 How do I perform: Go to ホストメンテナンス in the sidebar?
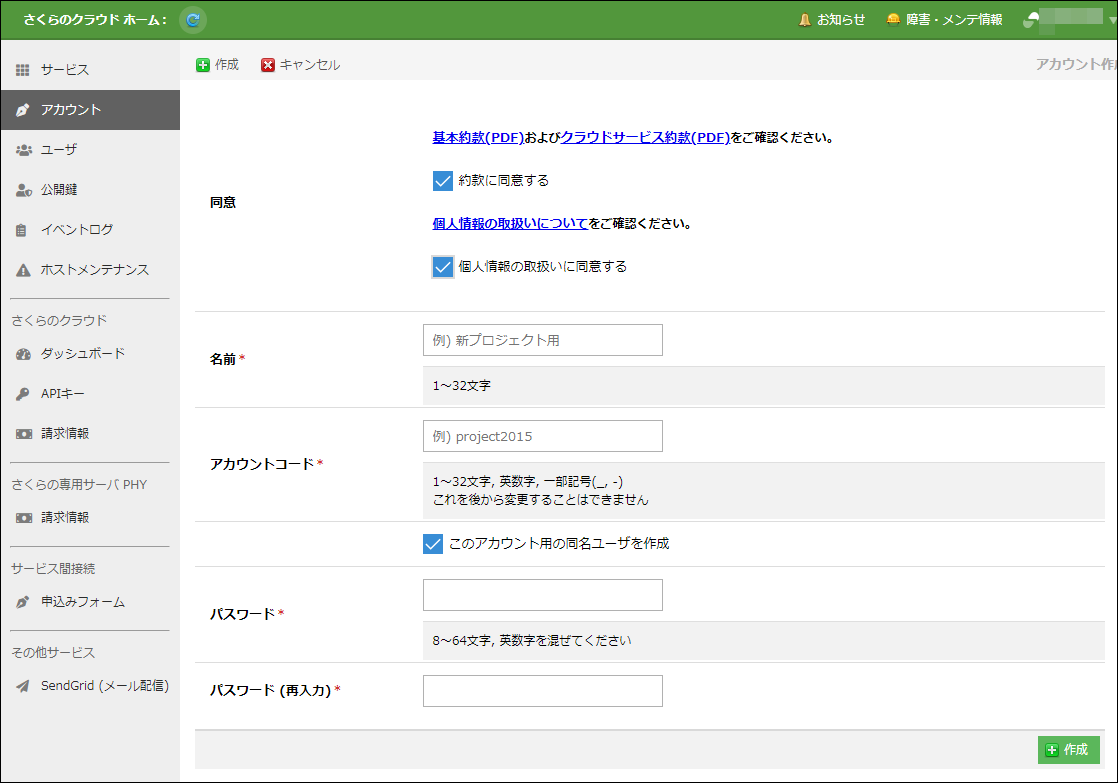pos(94,270)
